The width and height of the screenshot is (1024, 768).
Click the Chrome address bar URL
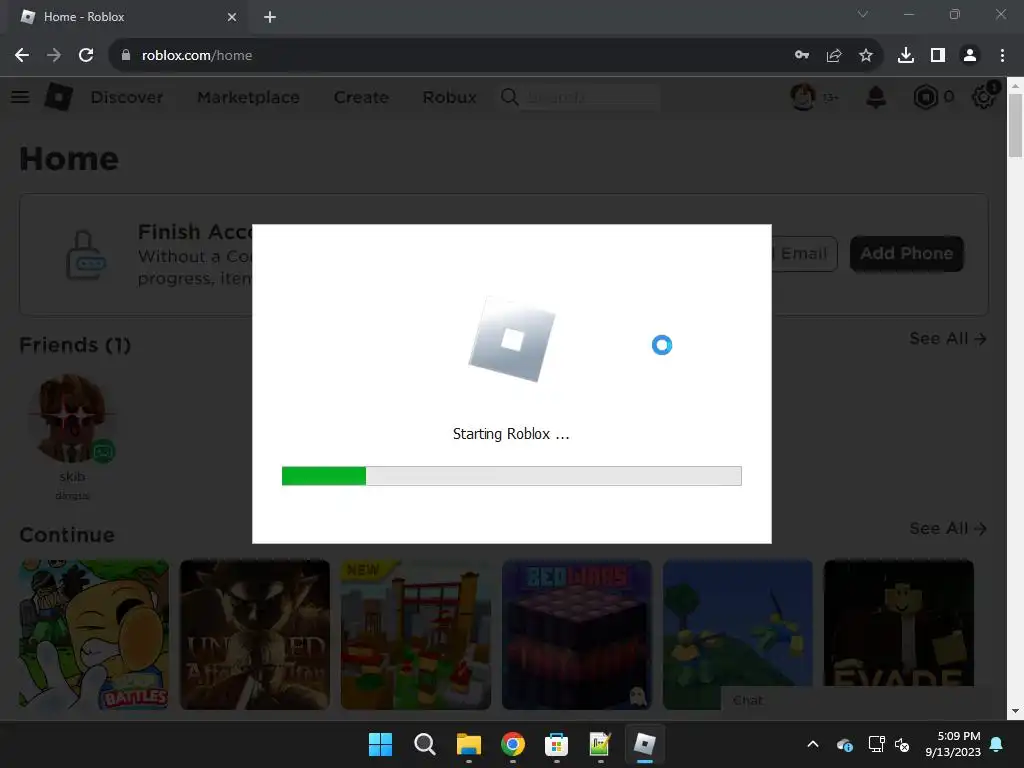tap(197, 56)
